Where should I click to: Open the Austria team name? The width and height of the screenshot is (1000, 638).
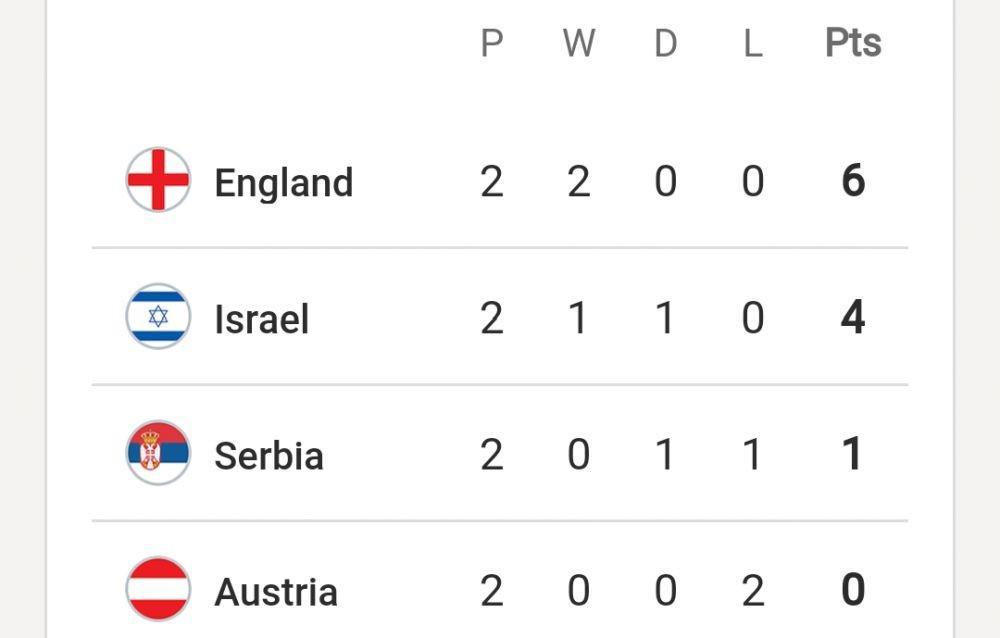point(276,592)
